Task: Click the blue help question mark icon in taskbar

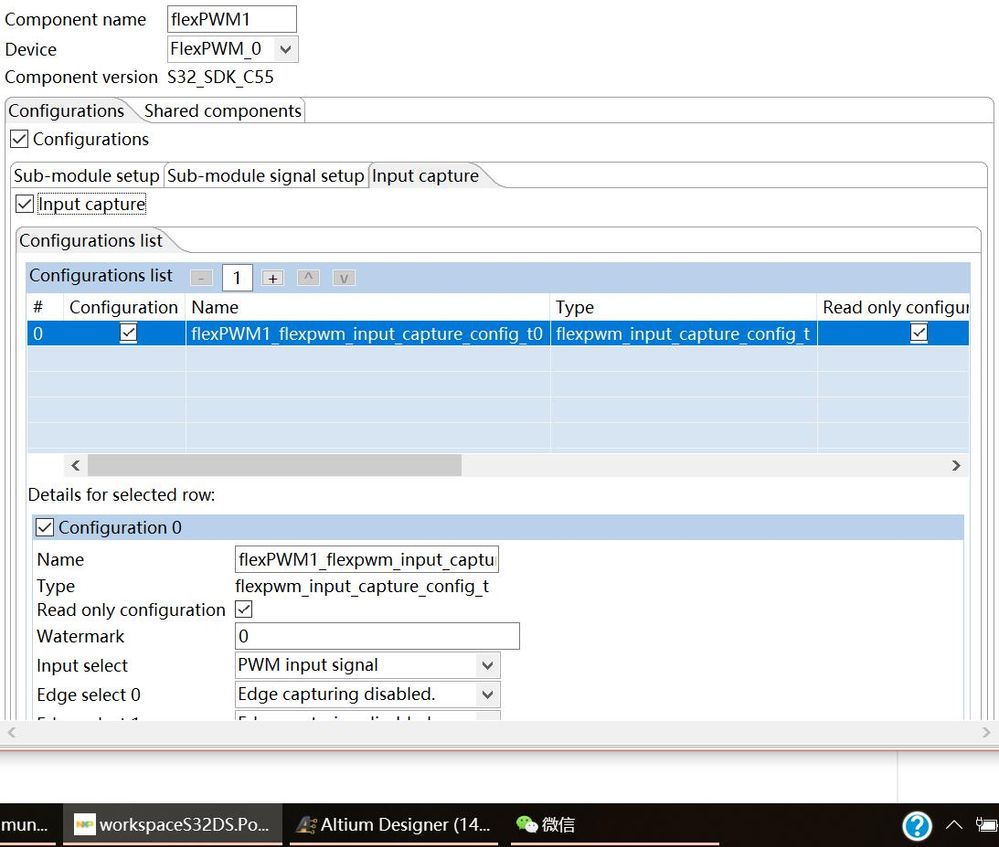Action: point(917,825)
